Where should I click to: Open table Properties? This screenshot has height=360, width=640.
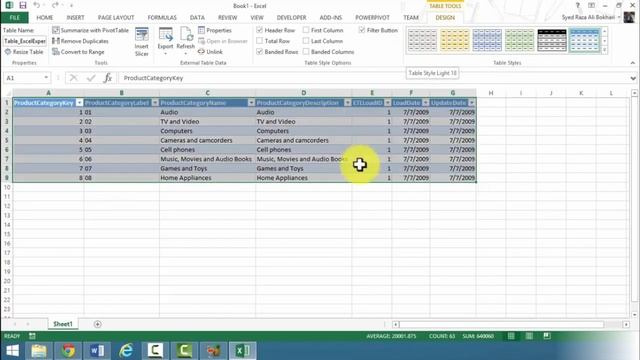pos(215,30)
